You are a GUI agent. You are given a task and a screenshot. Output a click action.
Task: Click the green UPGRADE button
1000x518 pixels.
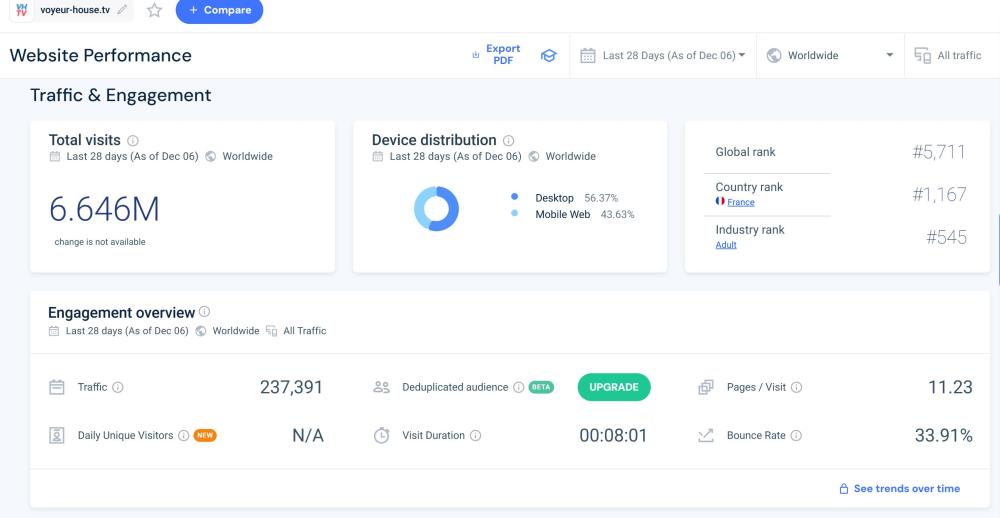tap(613, 387)
